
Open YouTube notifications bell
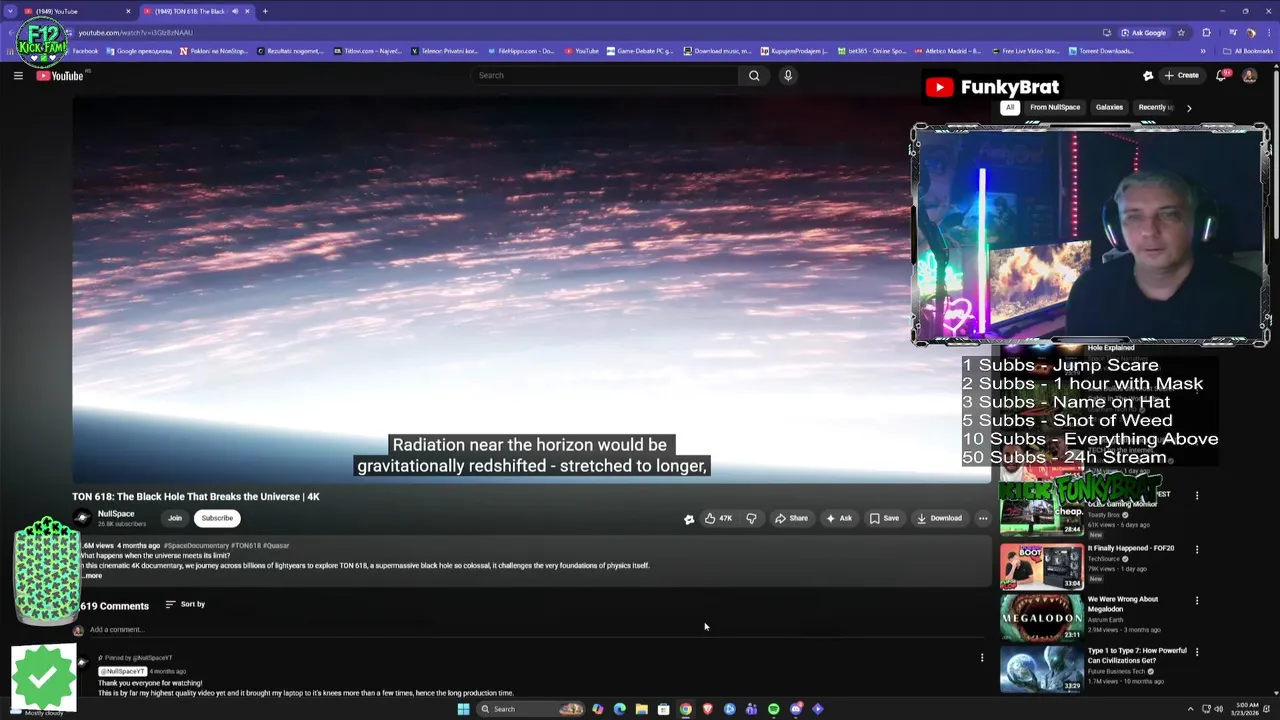(x=1222, y=75)
